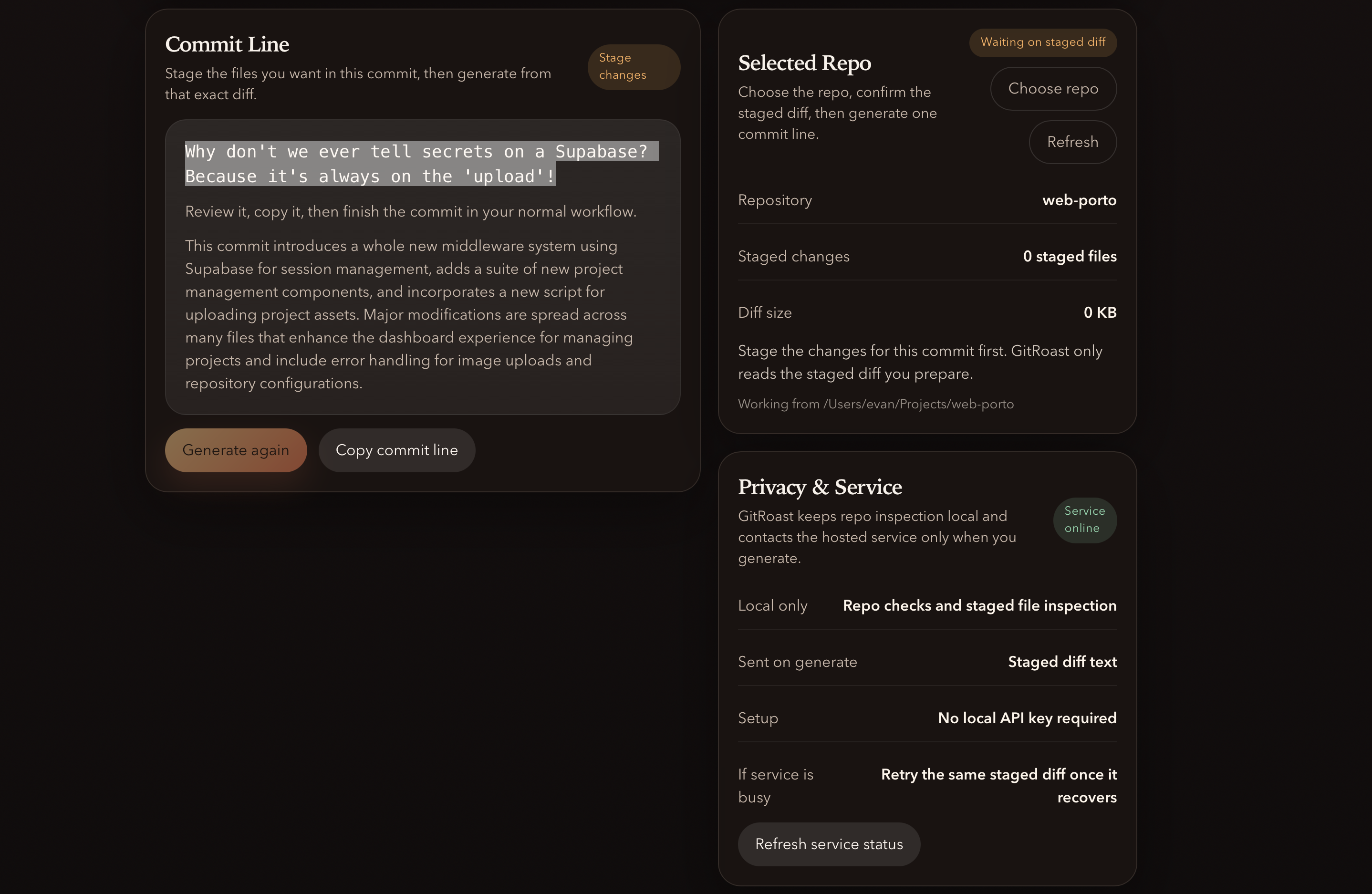Click the Stage changes badge
The image size is (1372, 894).
click(x=633, y=67)
